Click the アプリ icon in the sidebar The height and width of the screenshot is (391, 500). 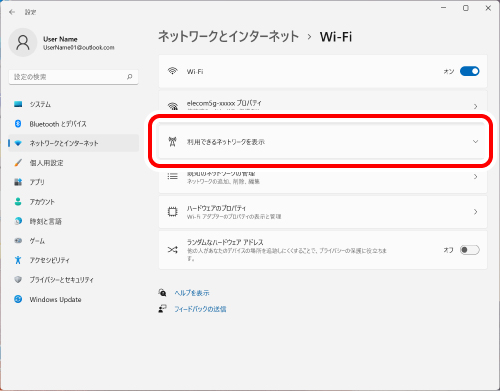point(18,182)
